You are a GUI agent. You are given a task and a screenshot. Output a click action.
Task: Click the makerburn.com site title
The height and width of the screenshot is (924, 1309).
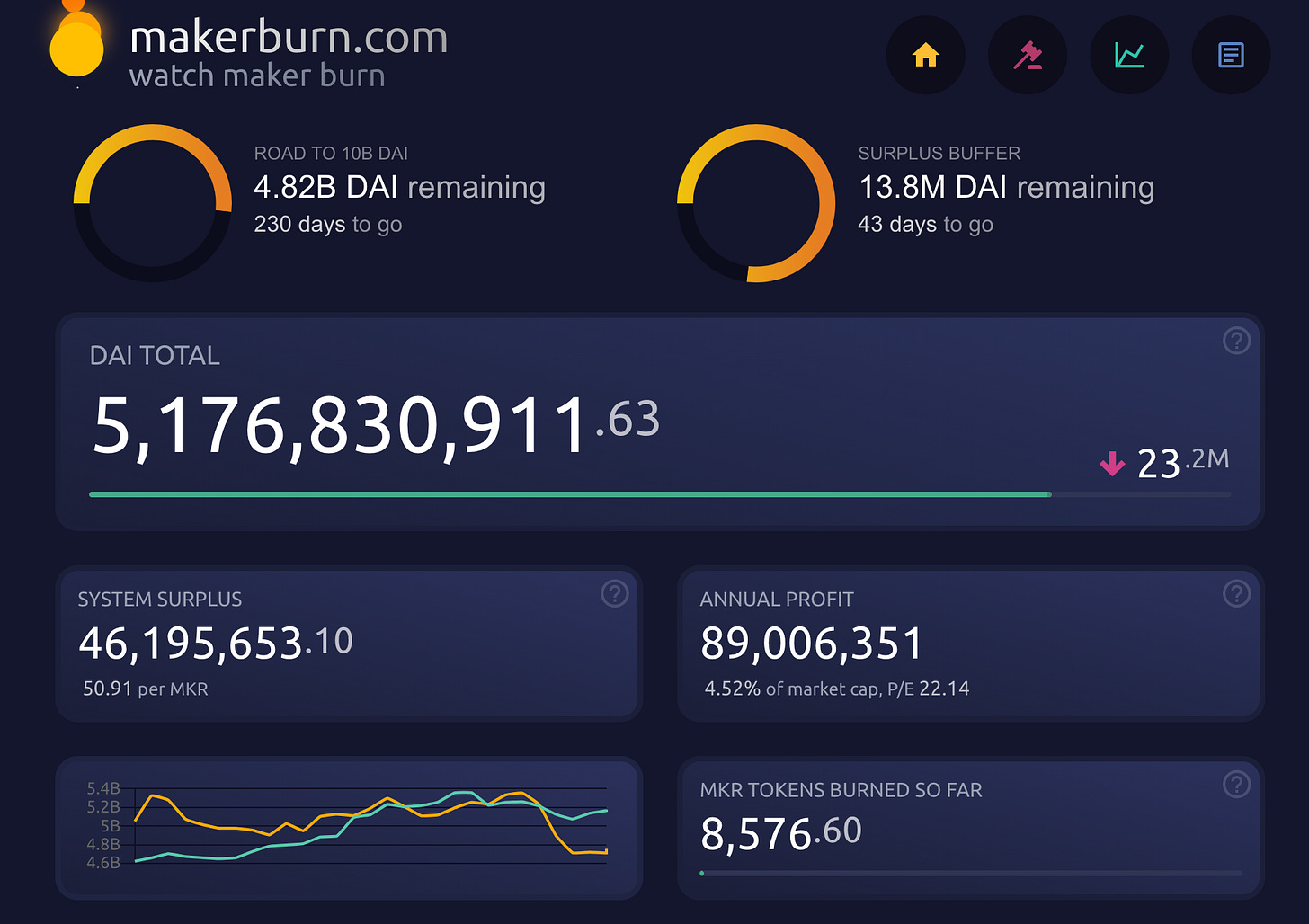click(x=289, y=38)
